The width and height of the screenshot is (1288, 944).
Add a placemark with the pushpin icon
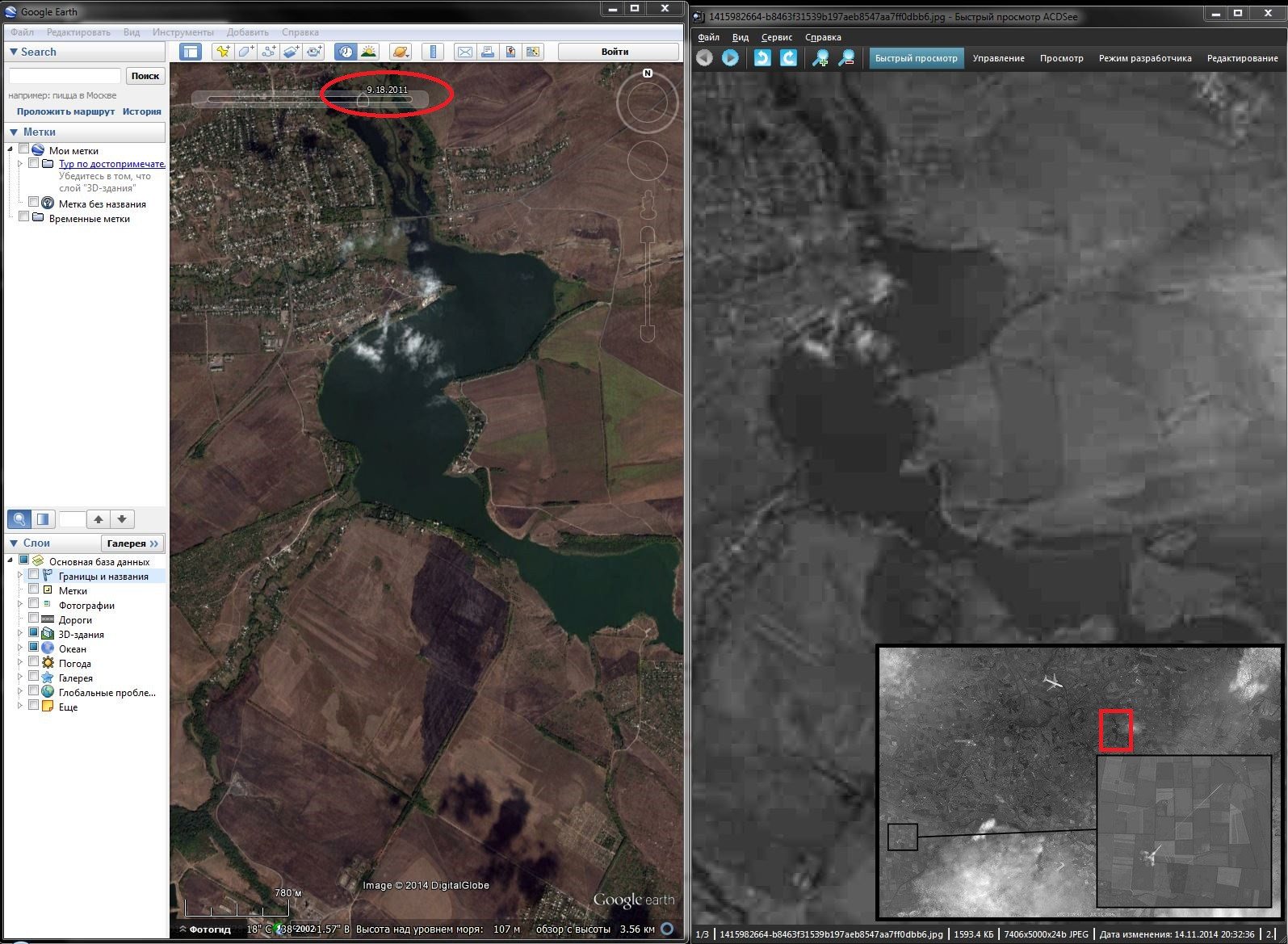(223, 52)
